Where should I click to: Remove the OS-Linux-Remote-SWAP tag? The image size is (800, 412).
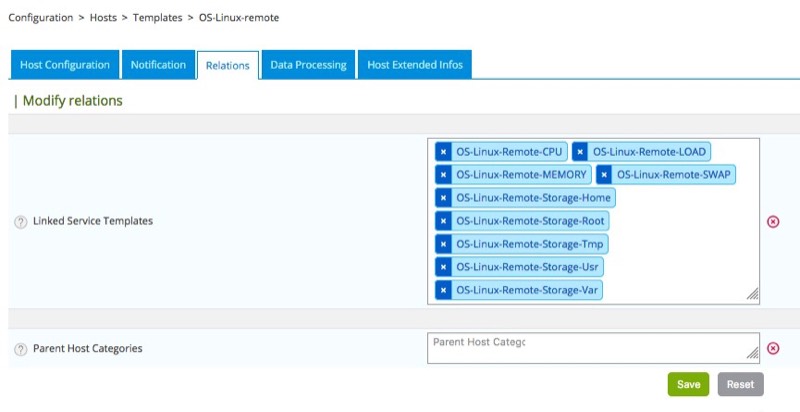[604, 175]
